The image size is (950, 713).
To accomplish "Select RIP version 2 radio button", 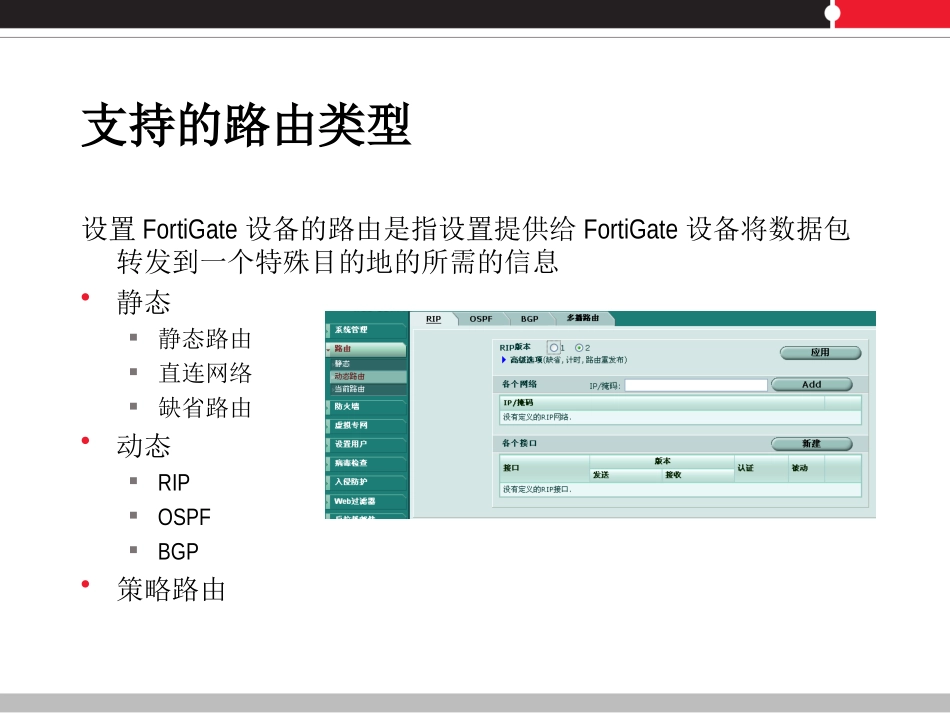I will [579, 348].
